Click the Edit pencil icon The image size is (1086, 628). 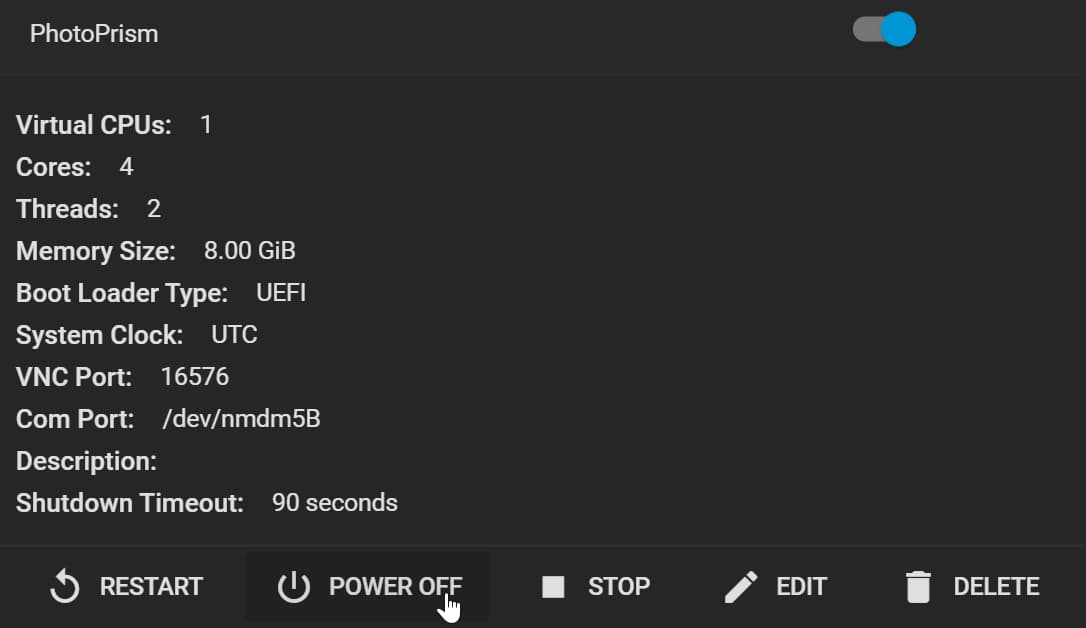(741, 586)
